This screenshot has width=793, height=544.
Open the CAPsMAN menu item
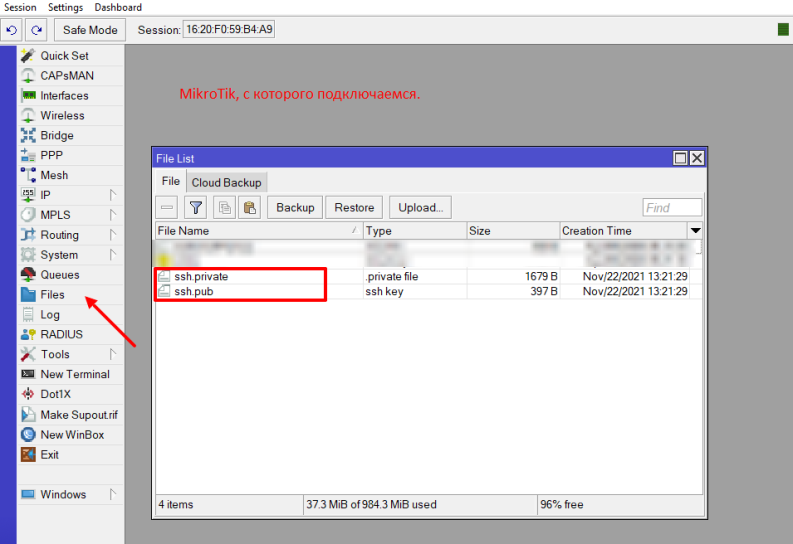tap(71, 75)
